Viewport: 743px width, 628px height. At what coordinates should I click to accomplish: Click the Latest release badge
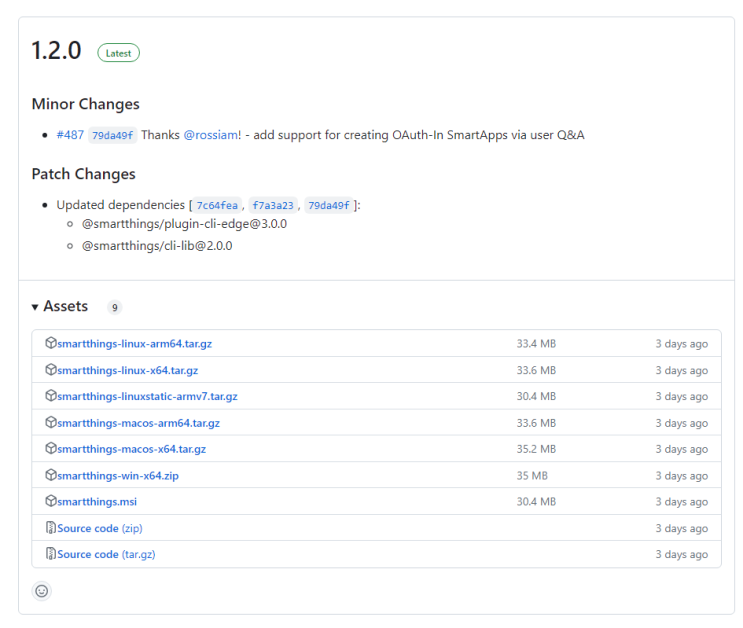tap(118, 53)
